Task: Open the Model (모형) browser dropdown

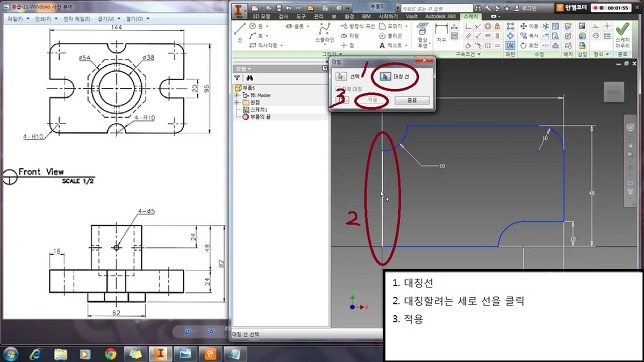Action: click(x=243, y=69)
